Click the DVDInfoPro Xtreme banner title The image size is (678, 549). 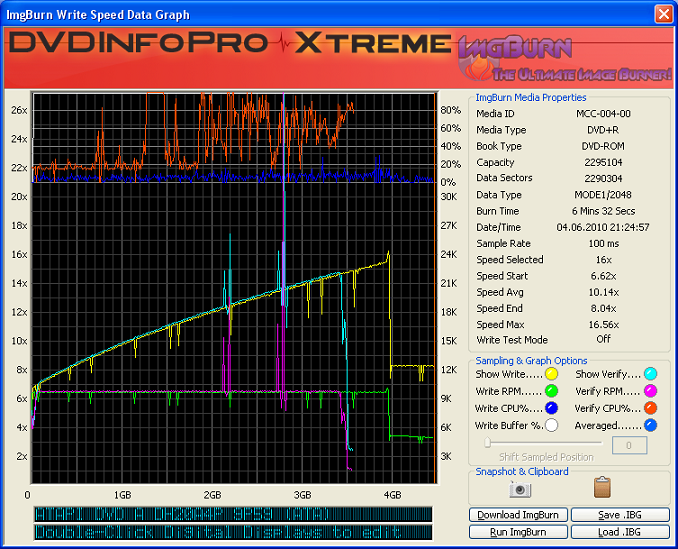click(230, 42)
